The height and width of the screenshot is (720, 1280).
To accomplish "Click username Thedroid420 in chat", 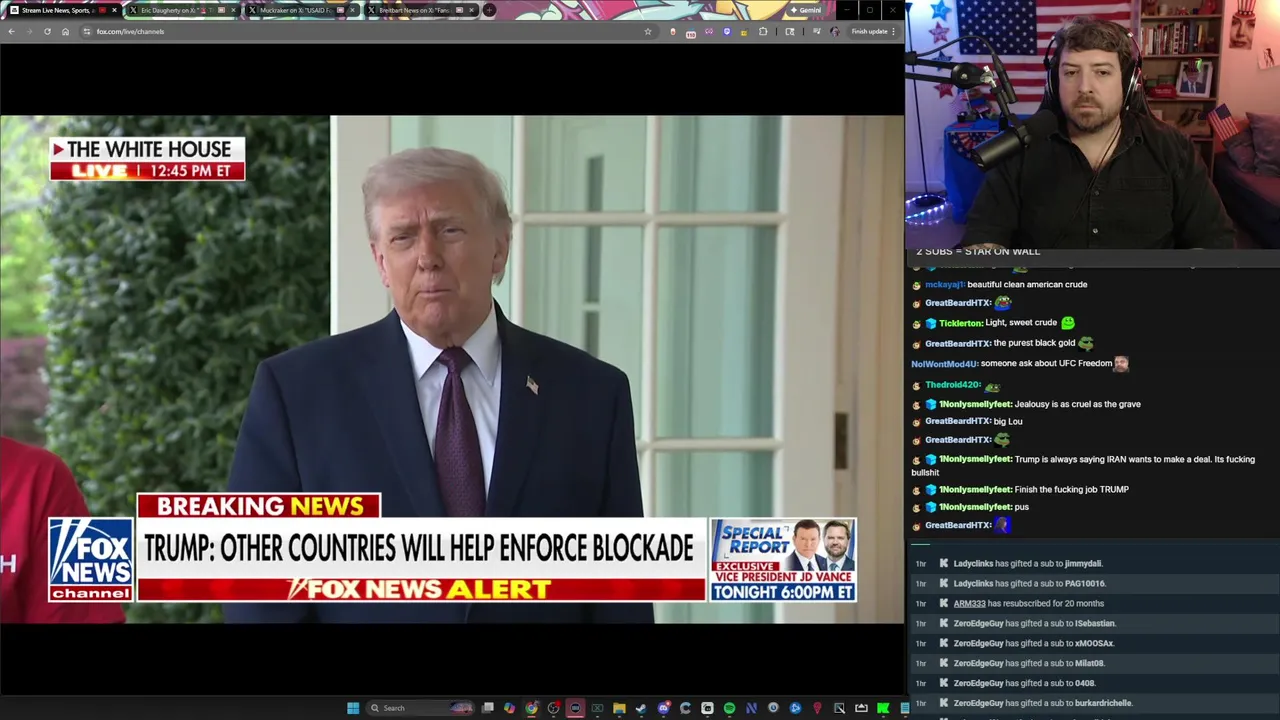I will coord(953,384).
